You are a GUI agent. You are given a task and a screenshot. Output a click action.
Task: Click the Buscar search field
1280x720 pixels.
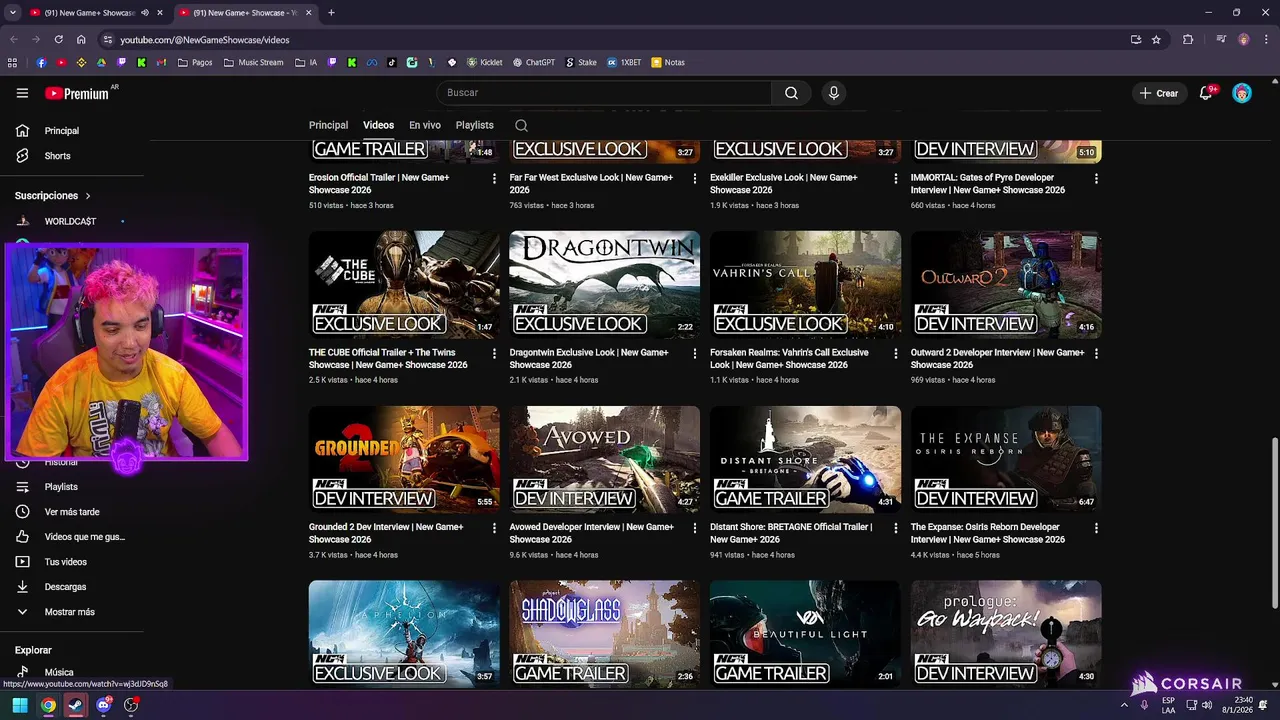pos(604,93)
